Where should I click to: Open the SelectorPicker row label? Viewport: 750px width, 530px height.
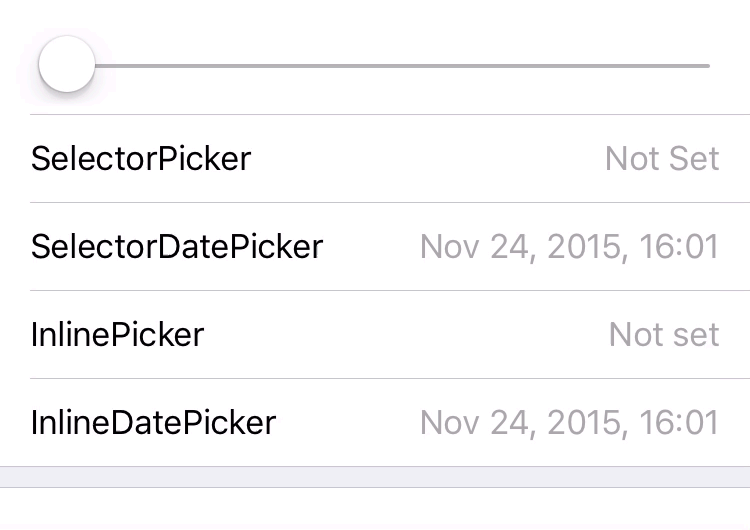pos(141,158)
